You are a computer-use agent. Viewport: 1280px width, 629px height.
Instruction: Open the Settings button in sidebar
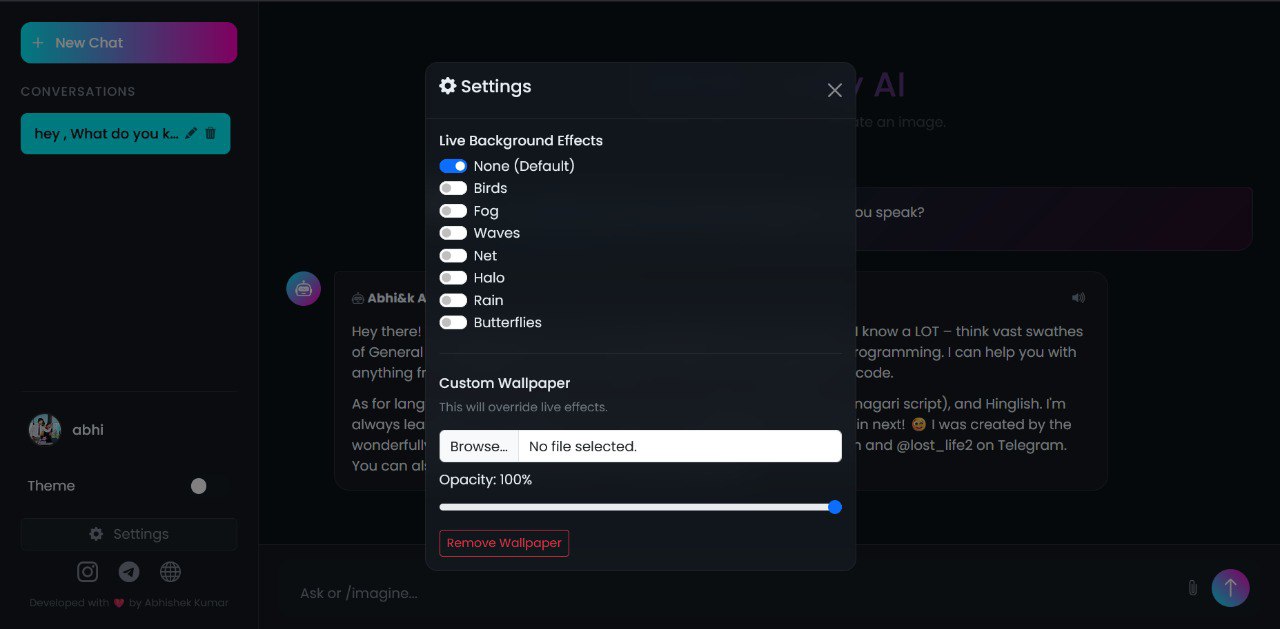[x=129, y=534]
